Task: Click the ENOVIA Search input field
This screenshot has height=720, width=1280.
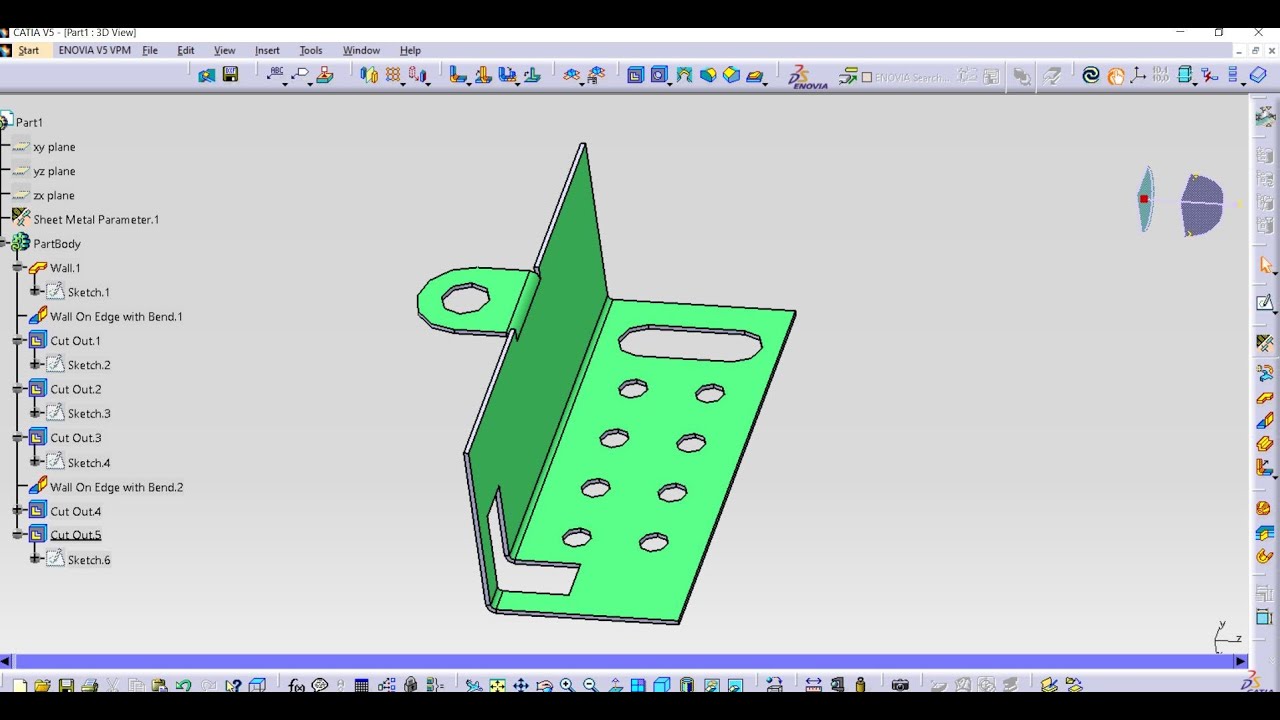Action: (911, 77)
